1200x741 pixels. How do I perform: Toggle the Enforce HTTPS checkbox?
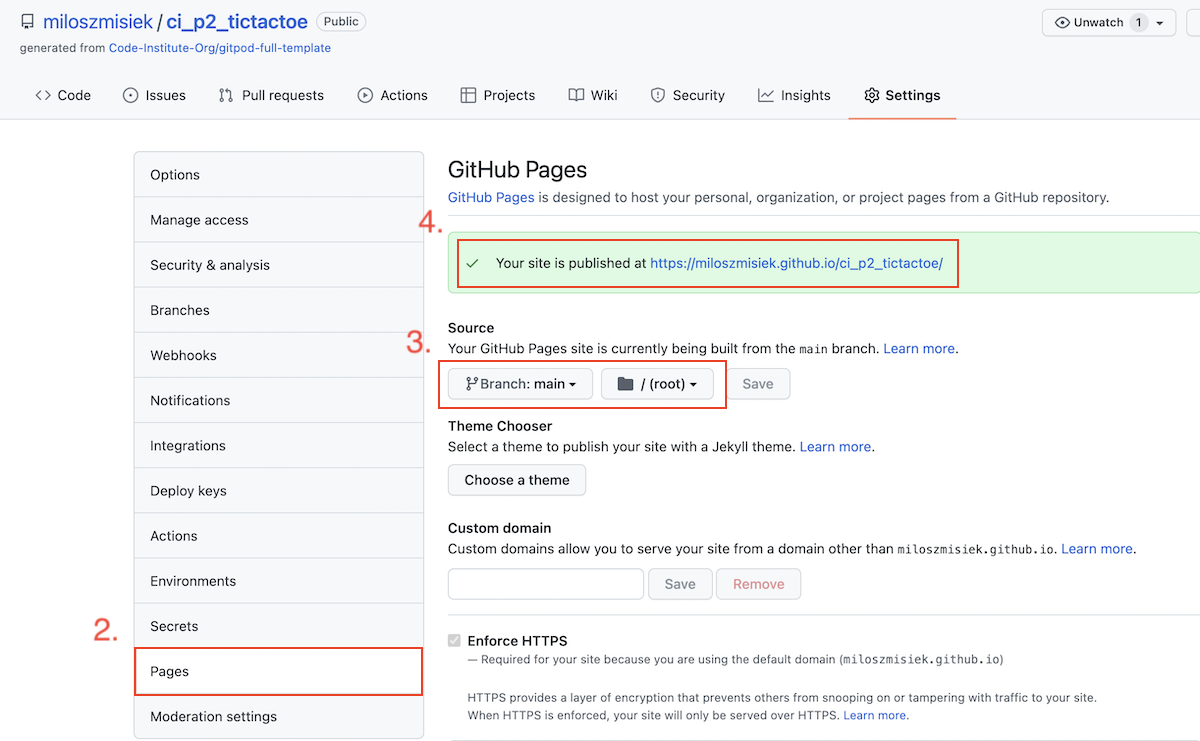[455, 641]
